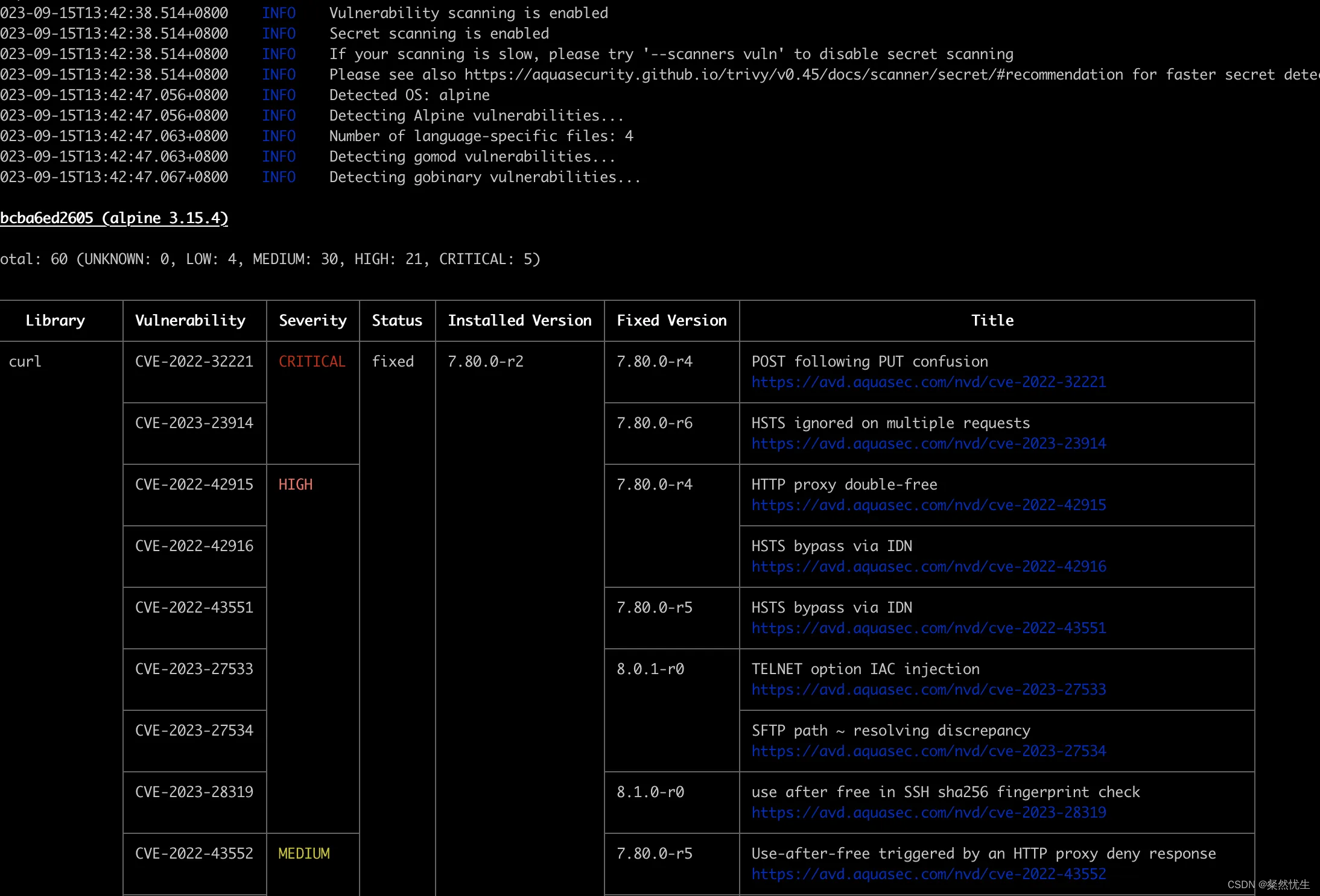
Task: Click the Installed Version column header
Action: [x=519, y=321]
